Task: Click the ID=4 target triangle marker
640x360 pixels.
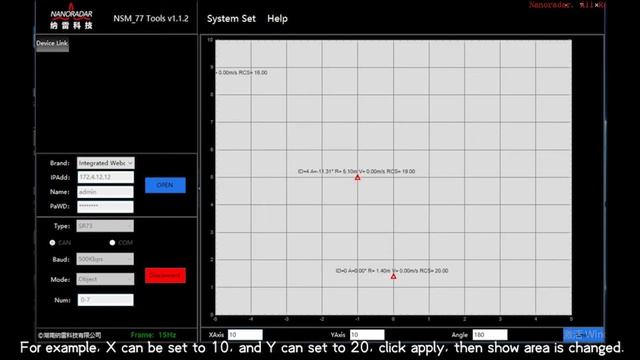Action: 358,178
